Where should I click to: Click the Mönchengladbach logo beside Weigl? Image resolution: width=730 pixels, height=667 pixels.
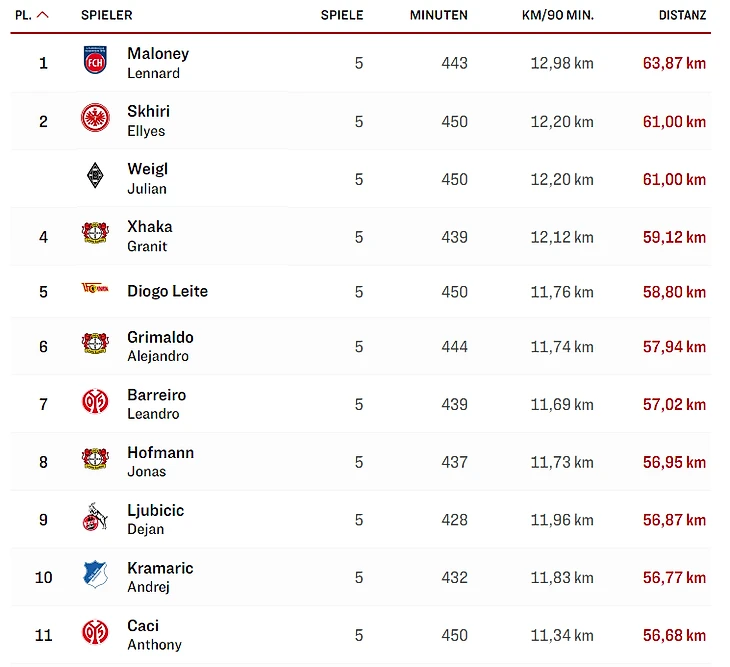tap(95, 177)
